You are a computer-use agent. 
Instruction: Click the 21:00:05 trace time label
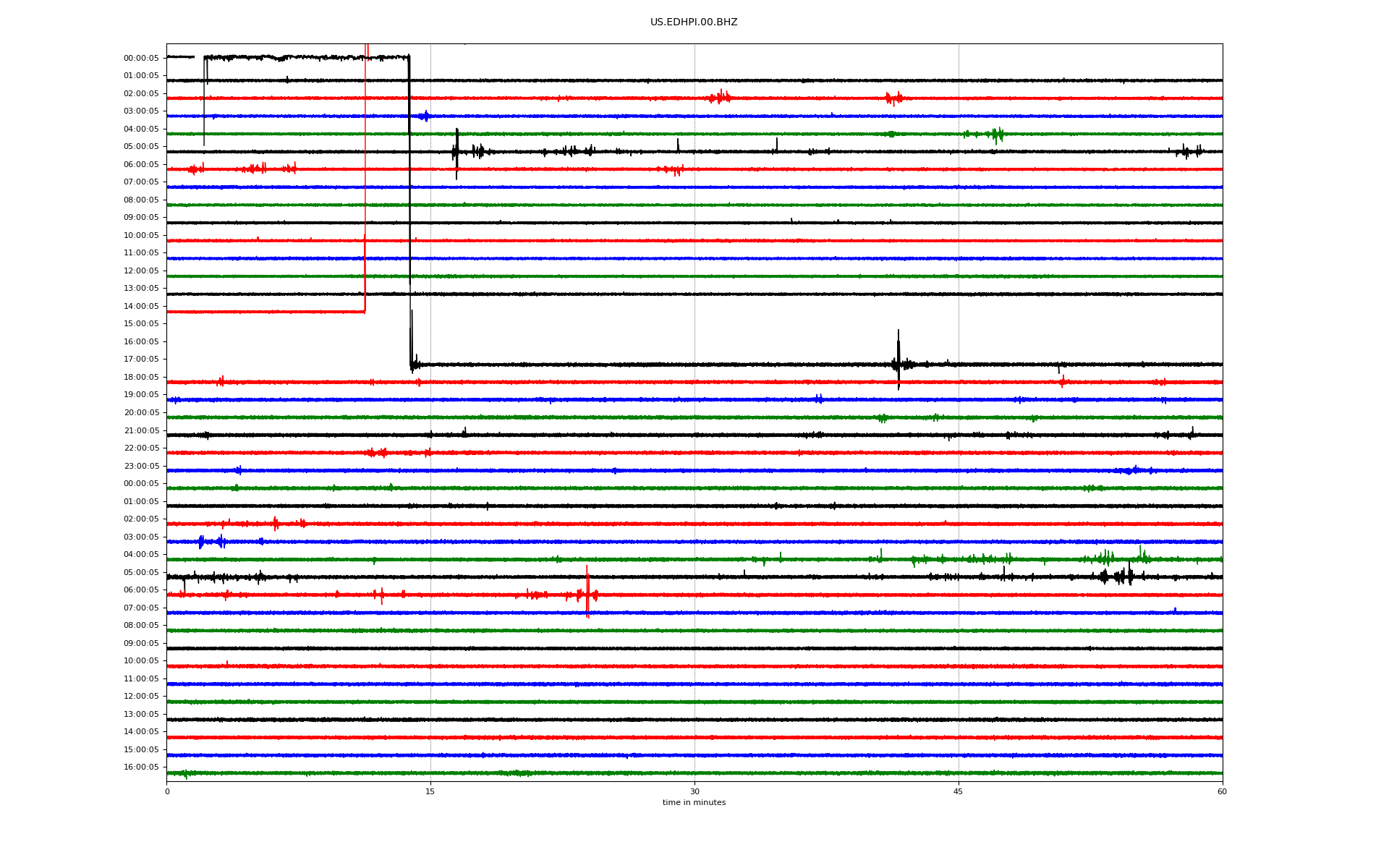click(x=141, y=431)
